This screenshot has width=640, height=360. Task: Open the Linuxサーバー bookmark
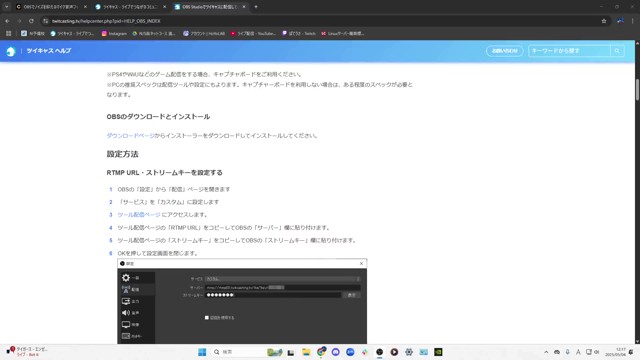coord(342,33)
